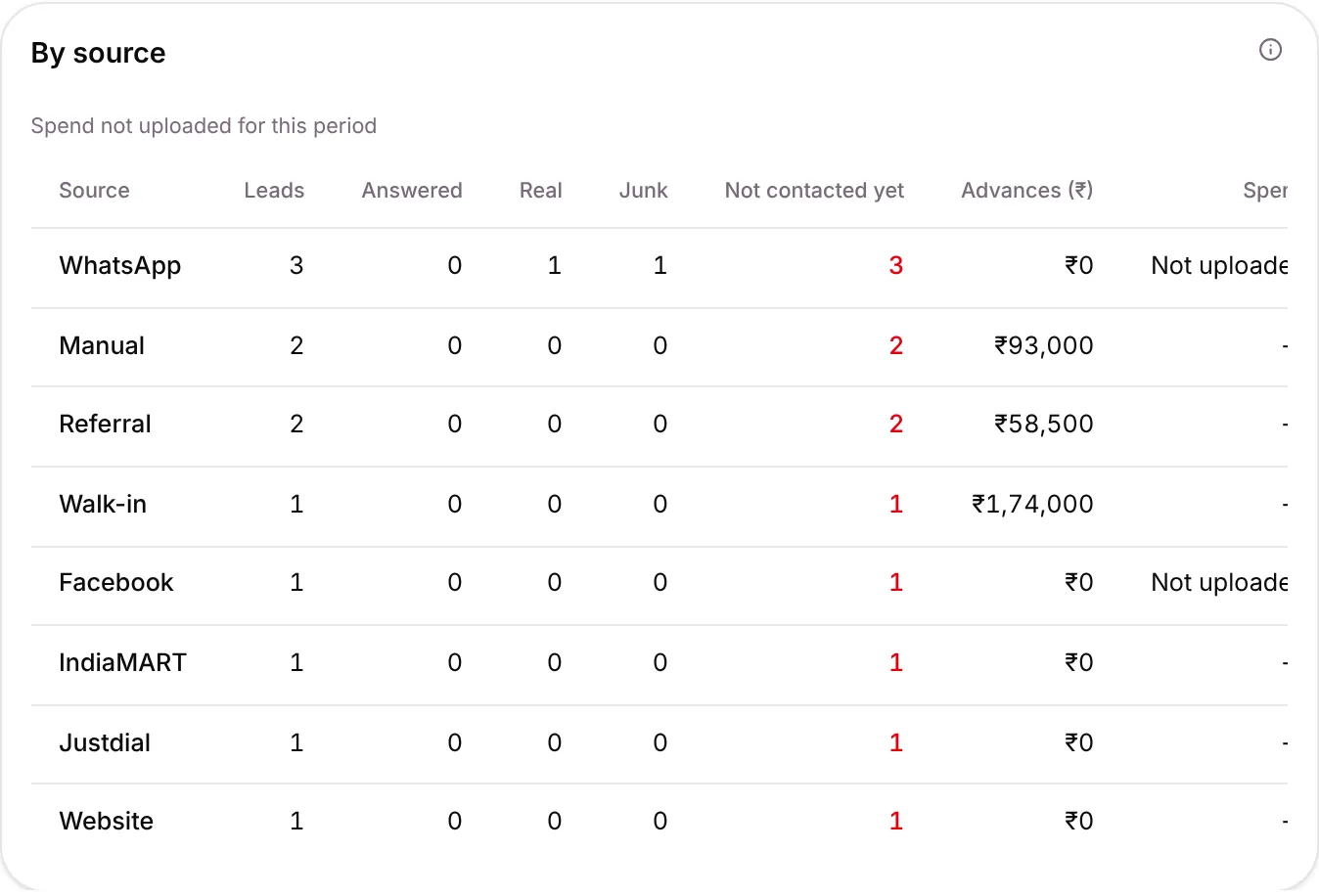Click the ₹93,000 advances value for Manual
1319x896 pixels.
tap(1044, 345)
